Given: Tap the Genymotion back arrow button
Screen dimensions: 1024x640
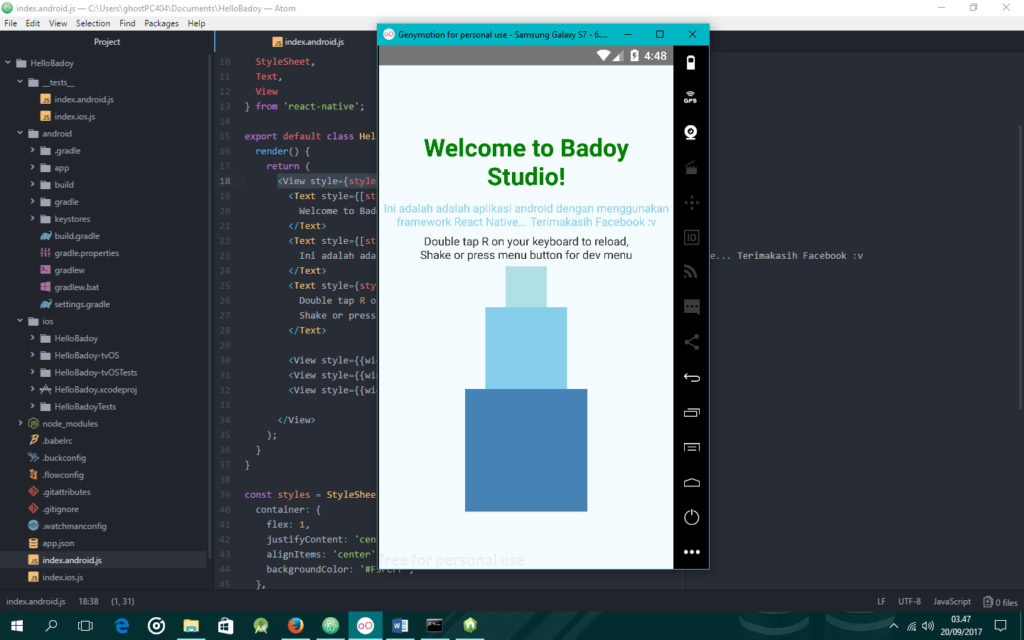Looking at the screenshot, I should [691, 377].
